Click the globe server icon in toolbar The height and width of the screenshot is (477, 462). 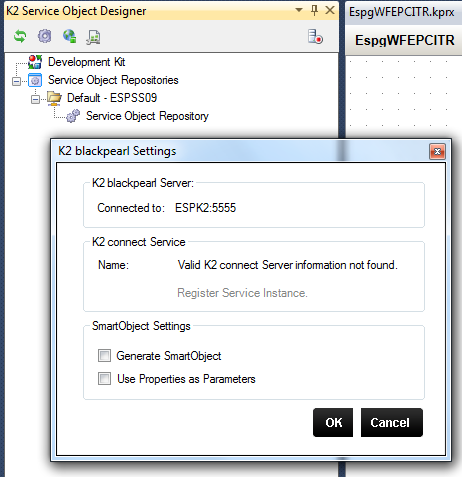coord(69,36)
